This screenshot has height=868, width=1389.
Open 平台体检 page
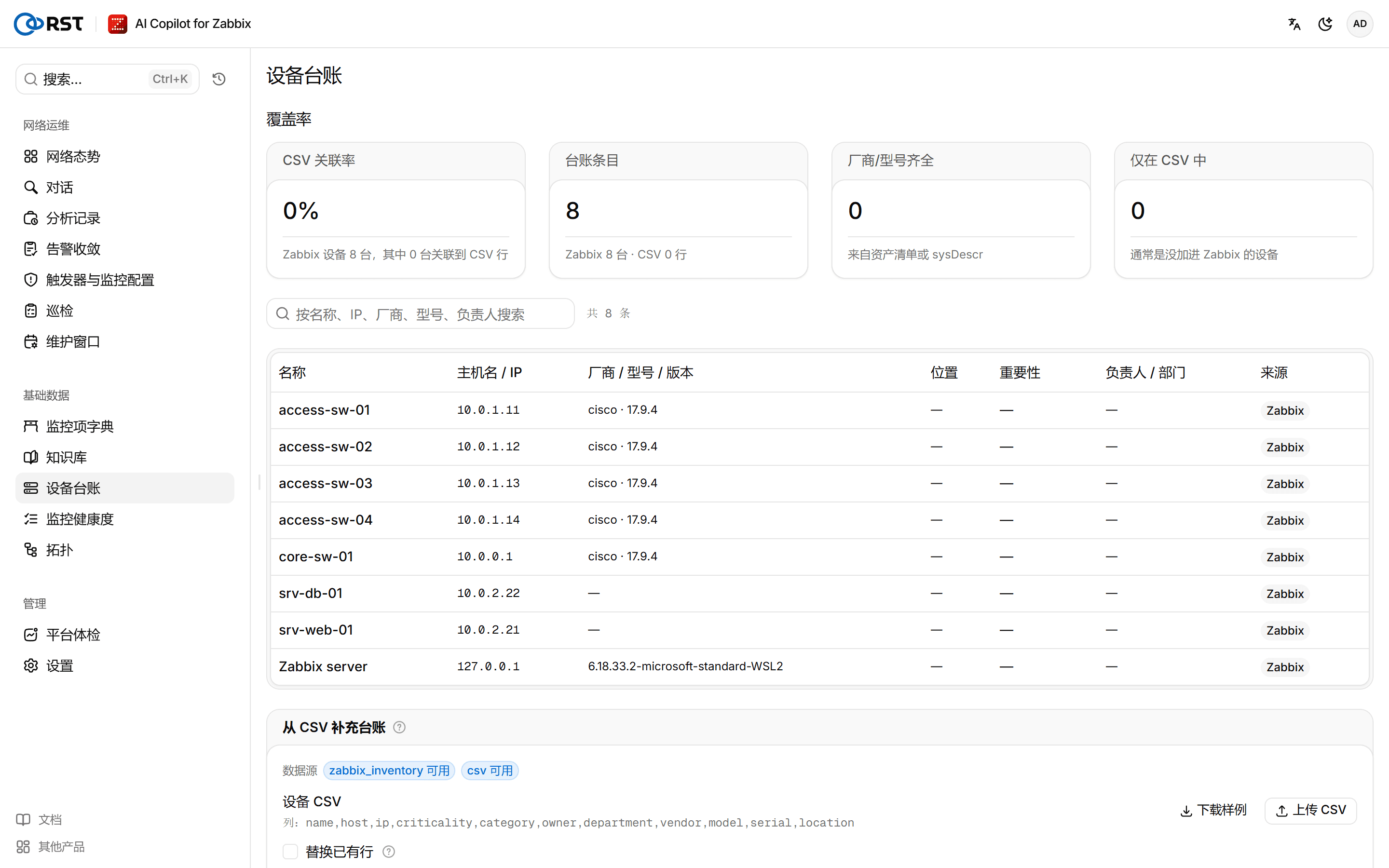click(124, 635)
